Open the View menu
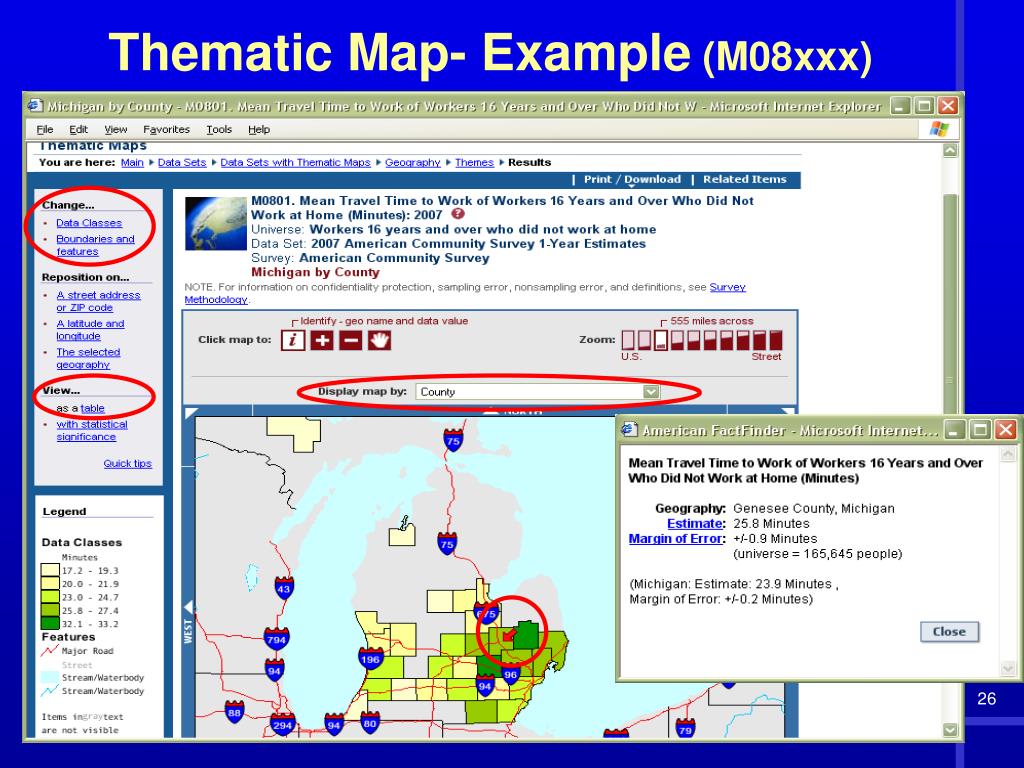 (x=116, y=129)
